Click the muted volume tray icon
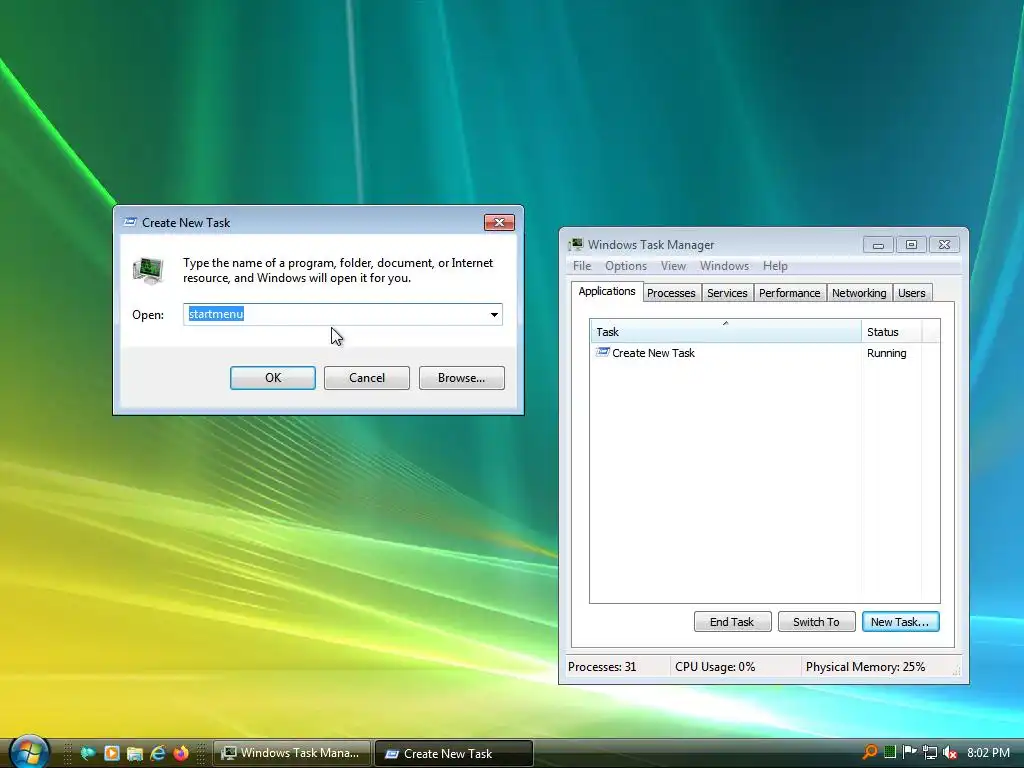This screenshot has height=768, width=1024. click(x=950, y=752)
